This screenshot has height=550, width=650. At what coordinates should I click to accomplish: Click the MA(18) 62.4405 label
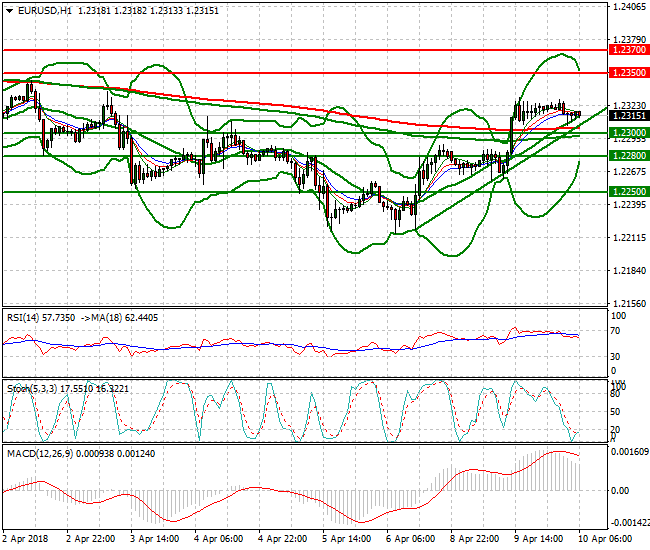124,318
